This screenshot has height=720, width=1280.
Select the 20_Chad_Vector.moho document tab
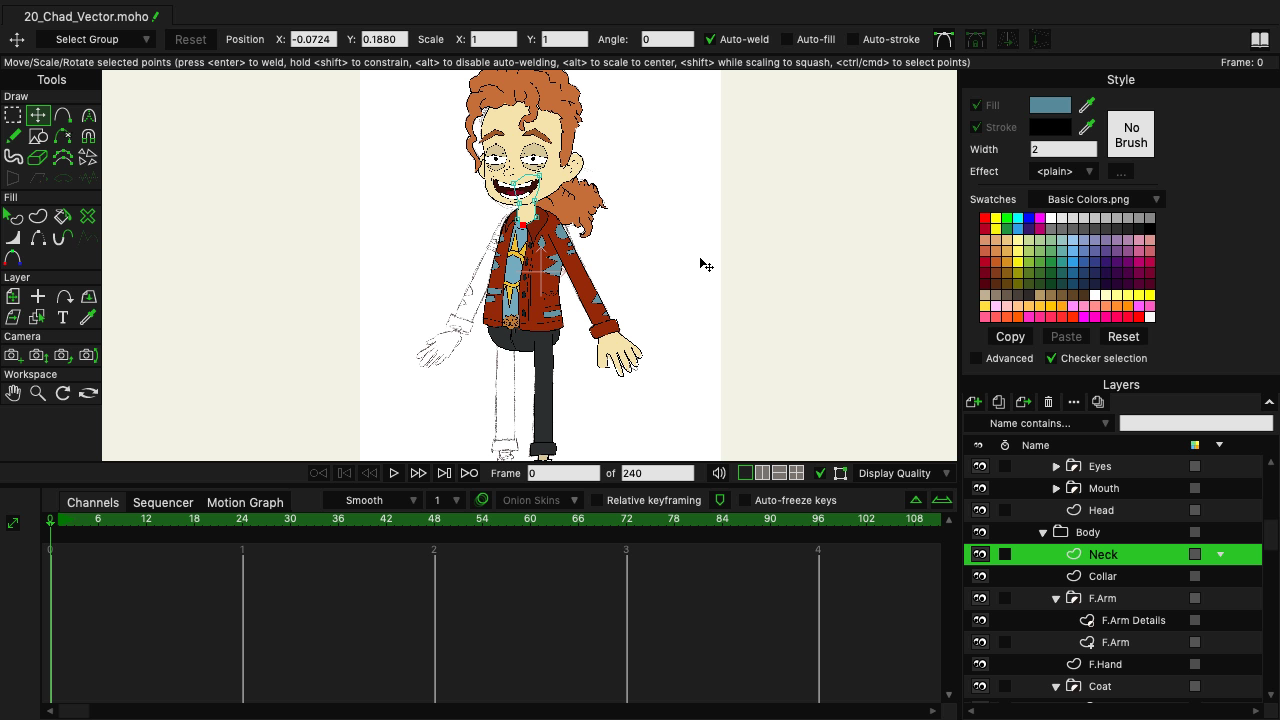click(86, 16)
